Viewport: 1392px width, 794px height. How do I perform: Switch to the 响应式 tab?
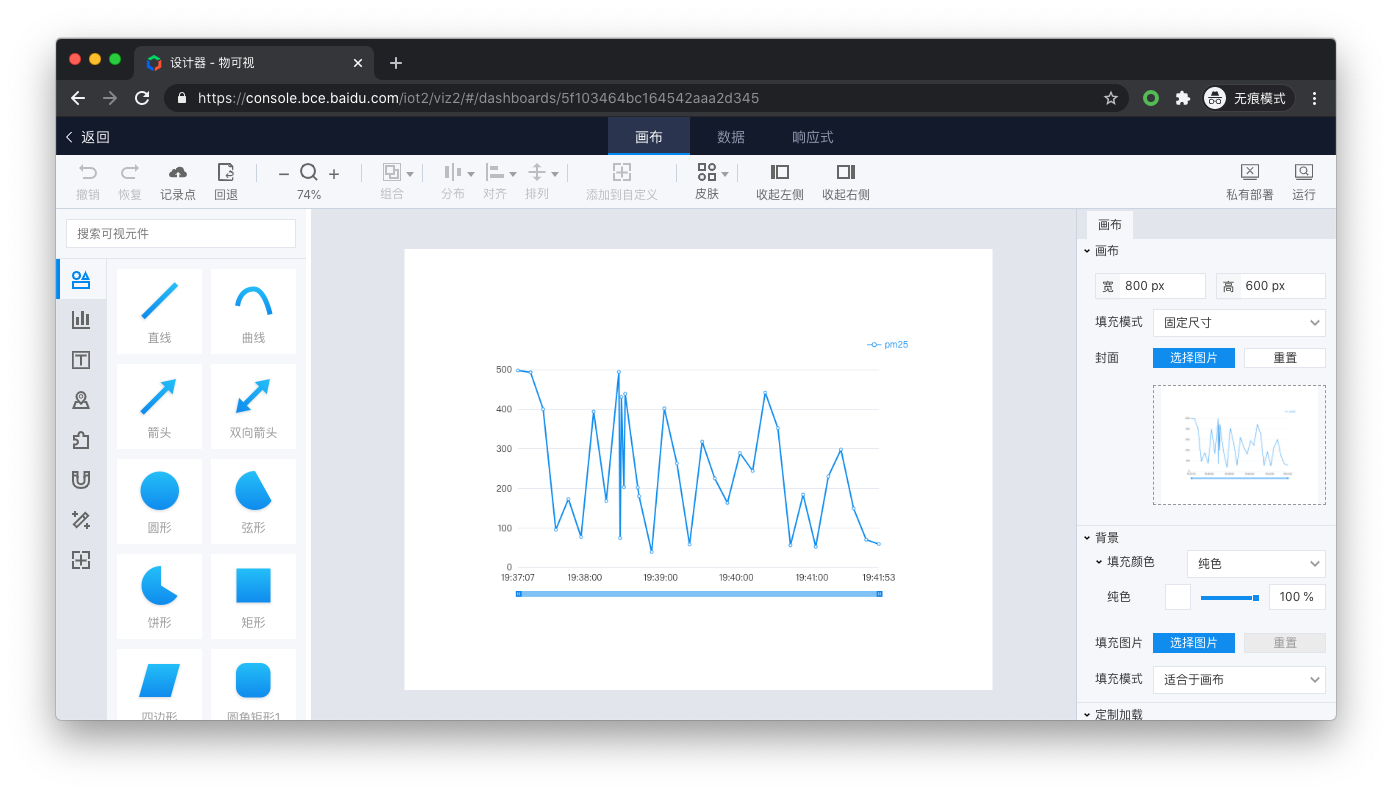tap(813, 137)
